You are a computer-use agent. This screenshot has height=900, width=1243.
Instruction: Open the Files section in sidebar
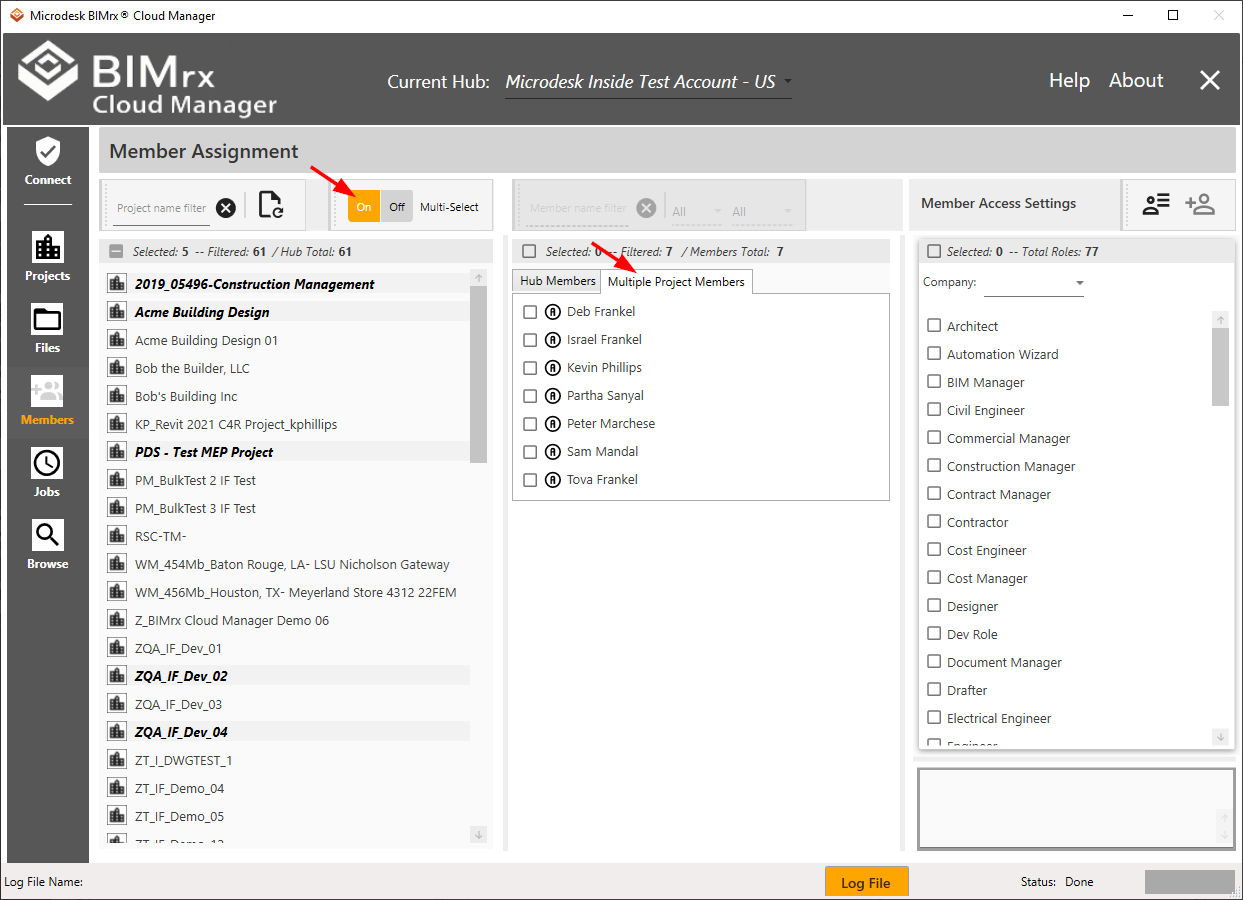[x=47, y=329]
